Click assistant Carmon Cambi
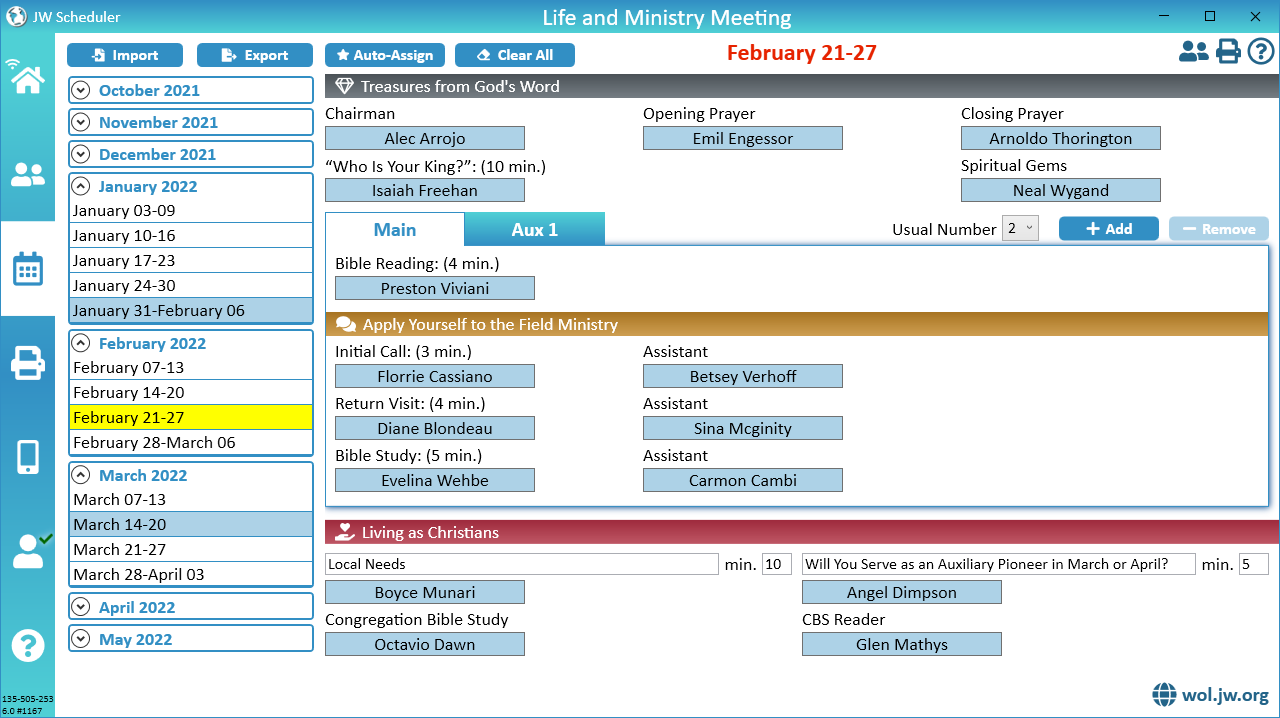Viewport: 1280px width, 718px height. [x=743, y=481]
